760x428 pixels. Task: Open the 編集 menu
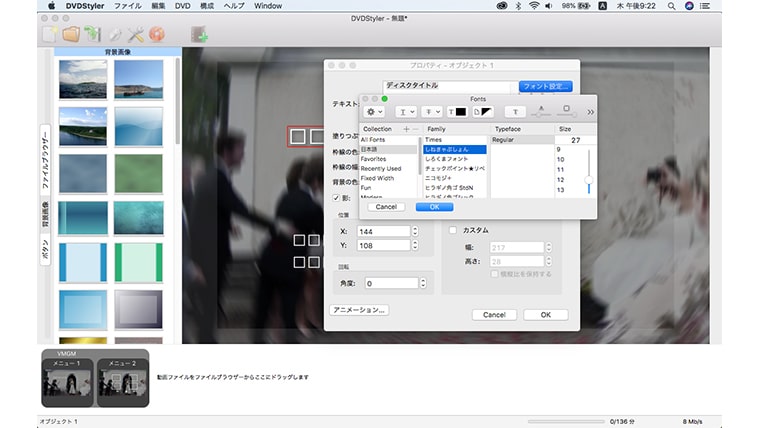pos(158,6)
